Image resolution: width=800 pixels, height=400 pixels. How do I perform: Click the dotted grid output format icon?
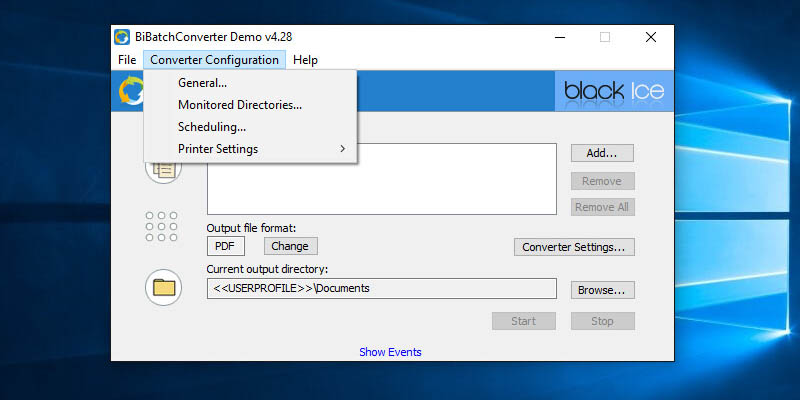tap(162, 226)
